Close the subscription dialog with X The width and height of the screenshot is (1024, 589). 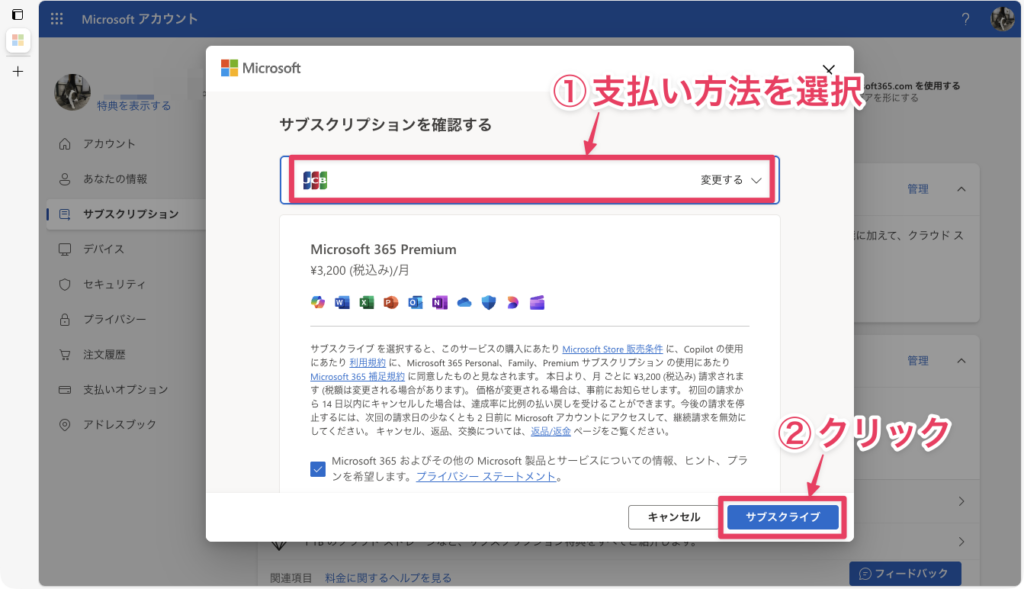(828, 70)
